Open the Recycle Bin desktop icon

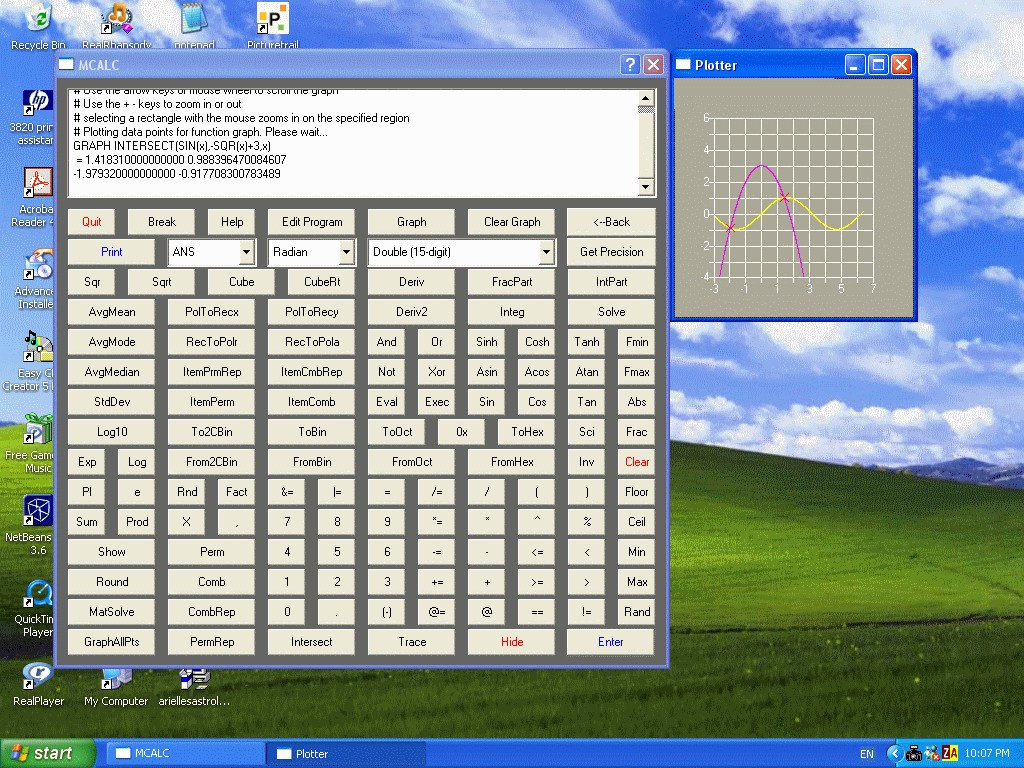(39, 26)
